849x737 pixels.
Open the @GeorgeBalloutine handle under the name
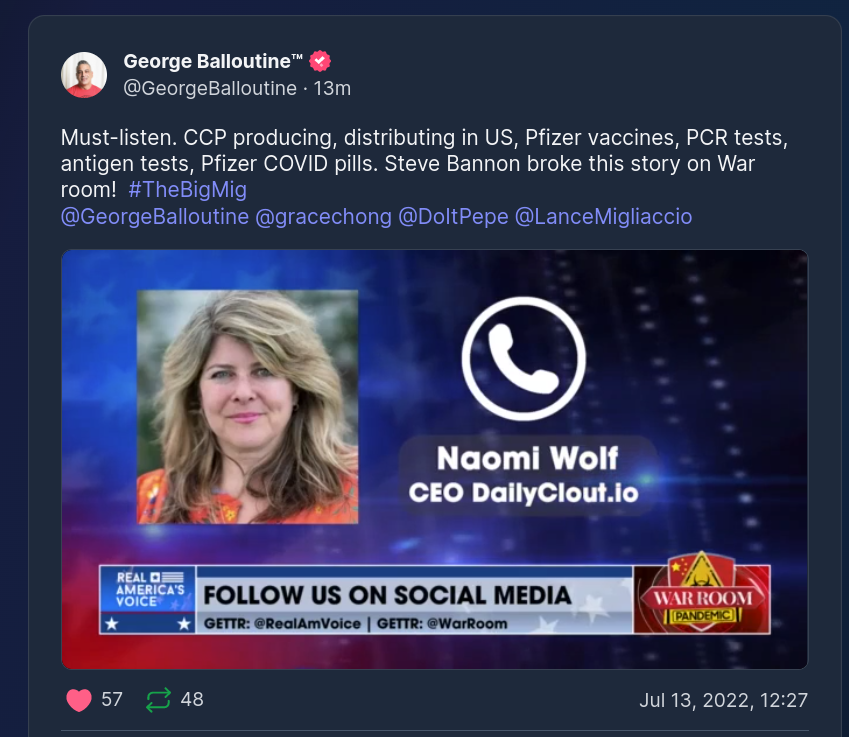click(x=210, y=88)
